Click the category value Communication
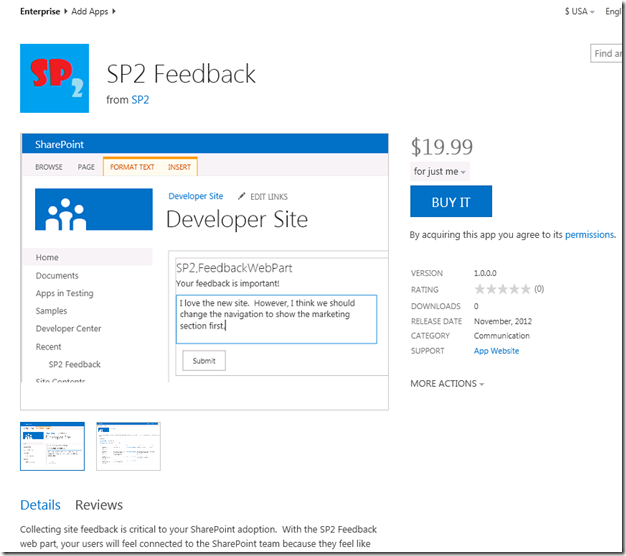 click(x=502, y=336)
